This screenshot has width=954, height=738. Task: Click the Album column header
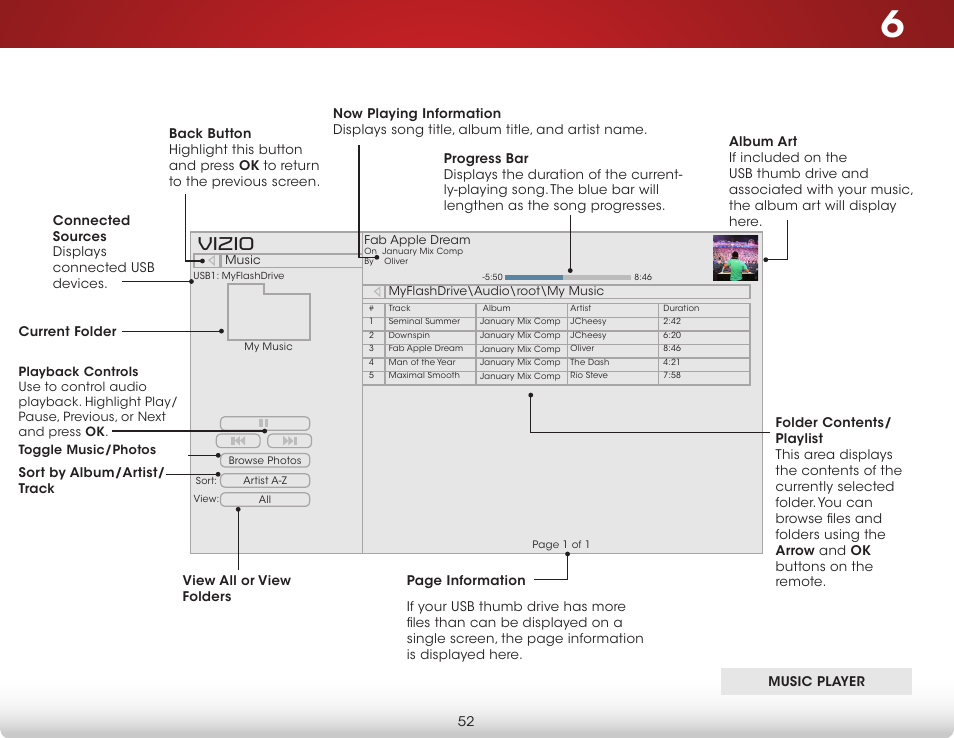(496, 308)
